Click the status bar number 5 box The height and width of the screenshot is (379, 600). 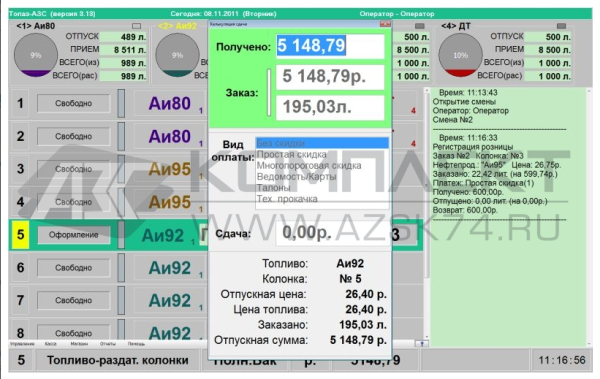pyautogui.click(x=21, y=360)
